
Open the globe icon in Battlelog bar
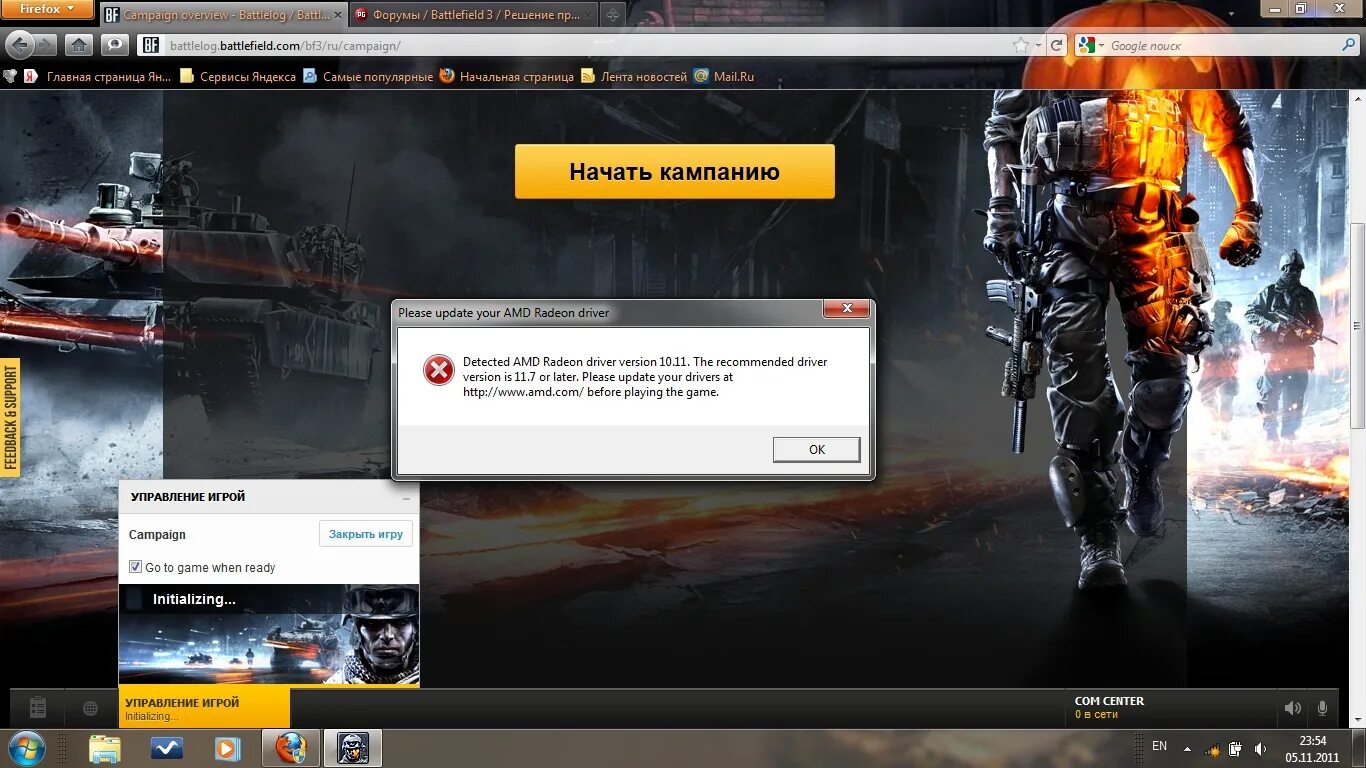[x=90, y=708]
